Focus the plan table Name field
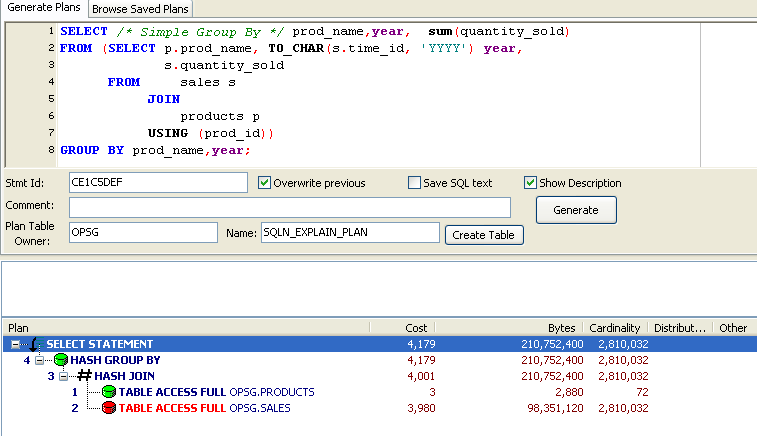The height and width of the screenshot is (436, 757). click(350, 232)
